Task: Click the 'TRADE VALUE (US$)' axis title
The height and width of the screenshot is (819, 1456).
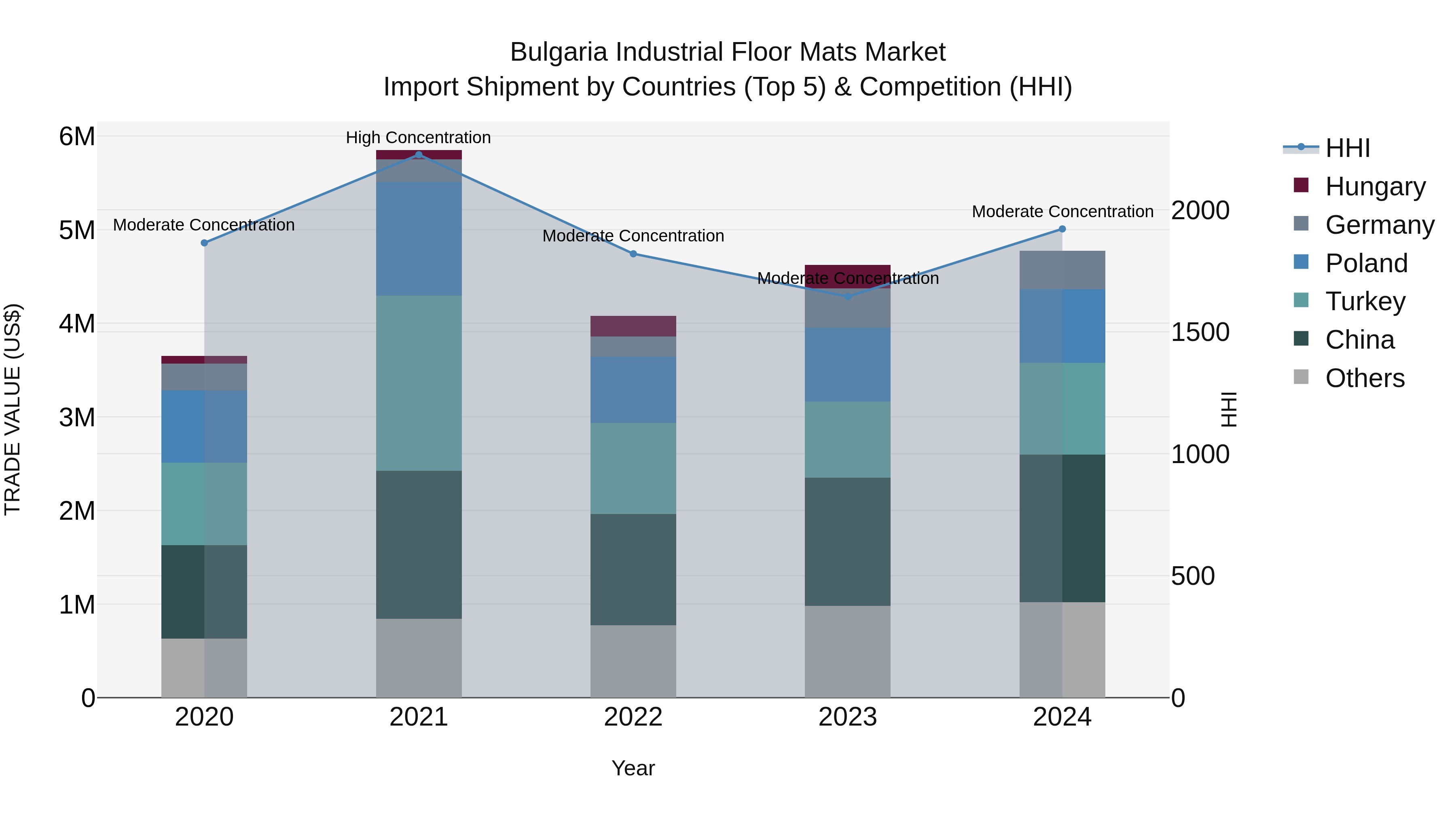Action: click(x=13, y=410)
